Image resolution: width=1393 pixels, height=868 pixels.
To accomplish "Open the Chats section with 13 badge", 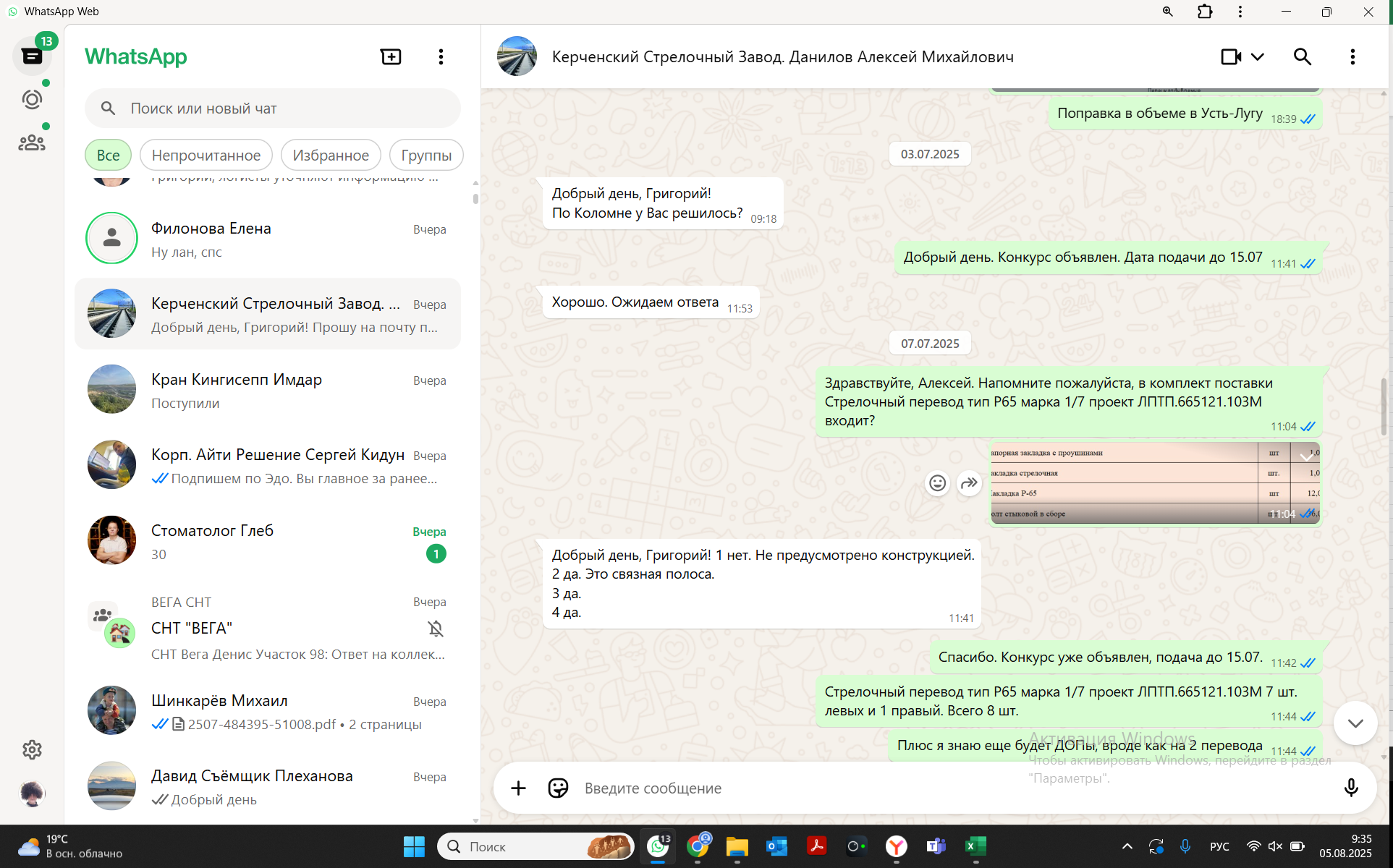I will (x=32, y=56).
